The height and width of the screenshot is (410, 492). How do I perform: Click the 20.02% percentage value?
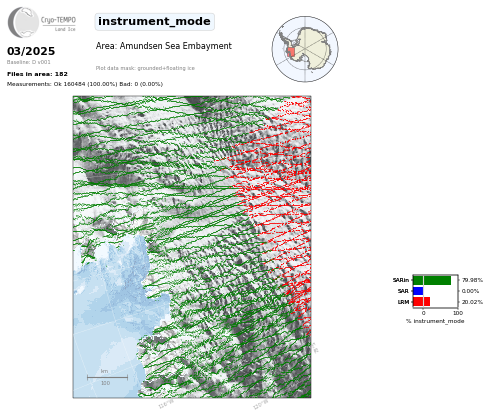pos(472,302)
